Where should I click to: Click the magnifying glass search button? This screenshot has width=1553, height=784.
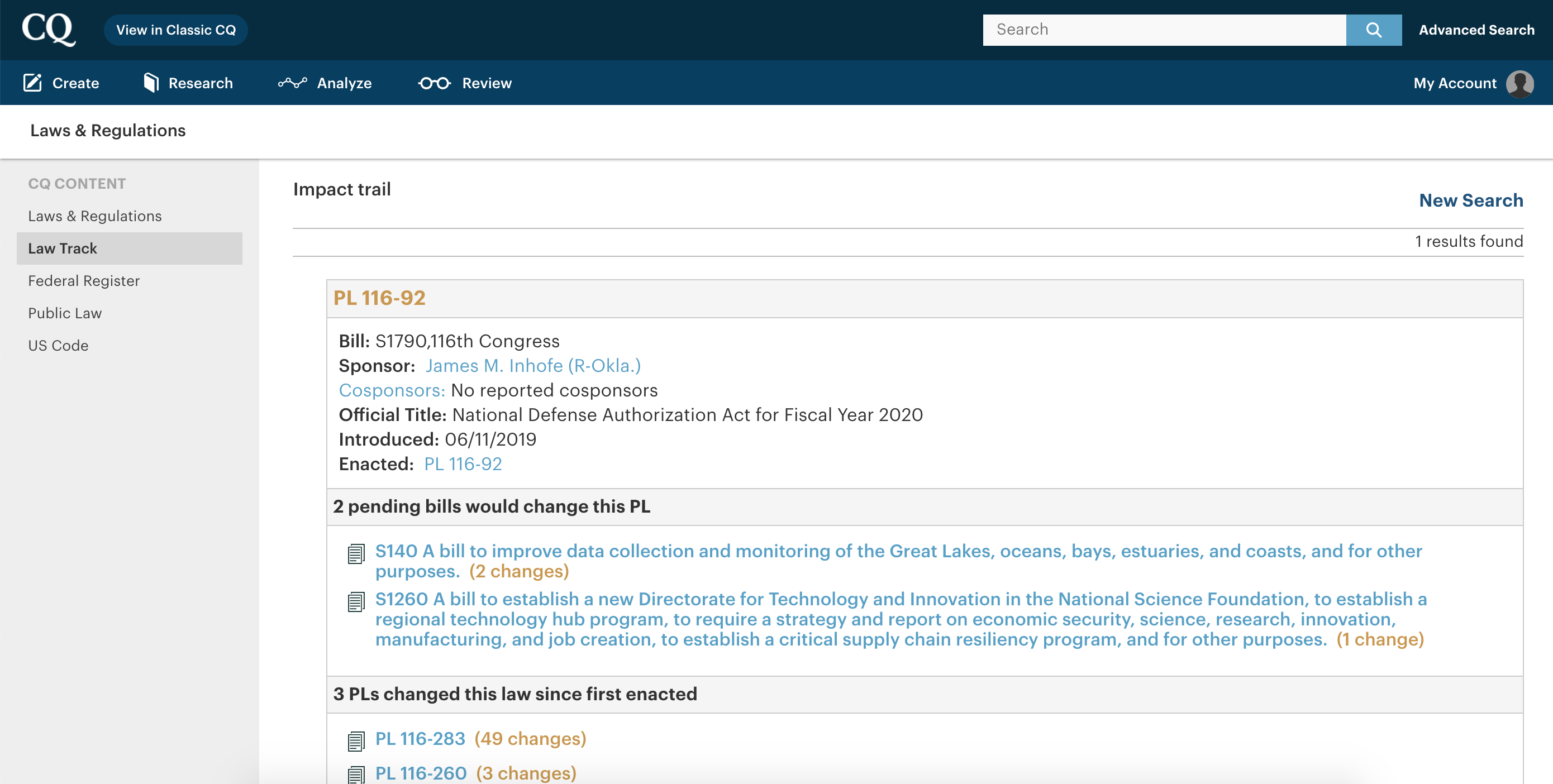(x=1373, y=30)
